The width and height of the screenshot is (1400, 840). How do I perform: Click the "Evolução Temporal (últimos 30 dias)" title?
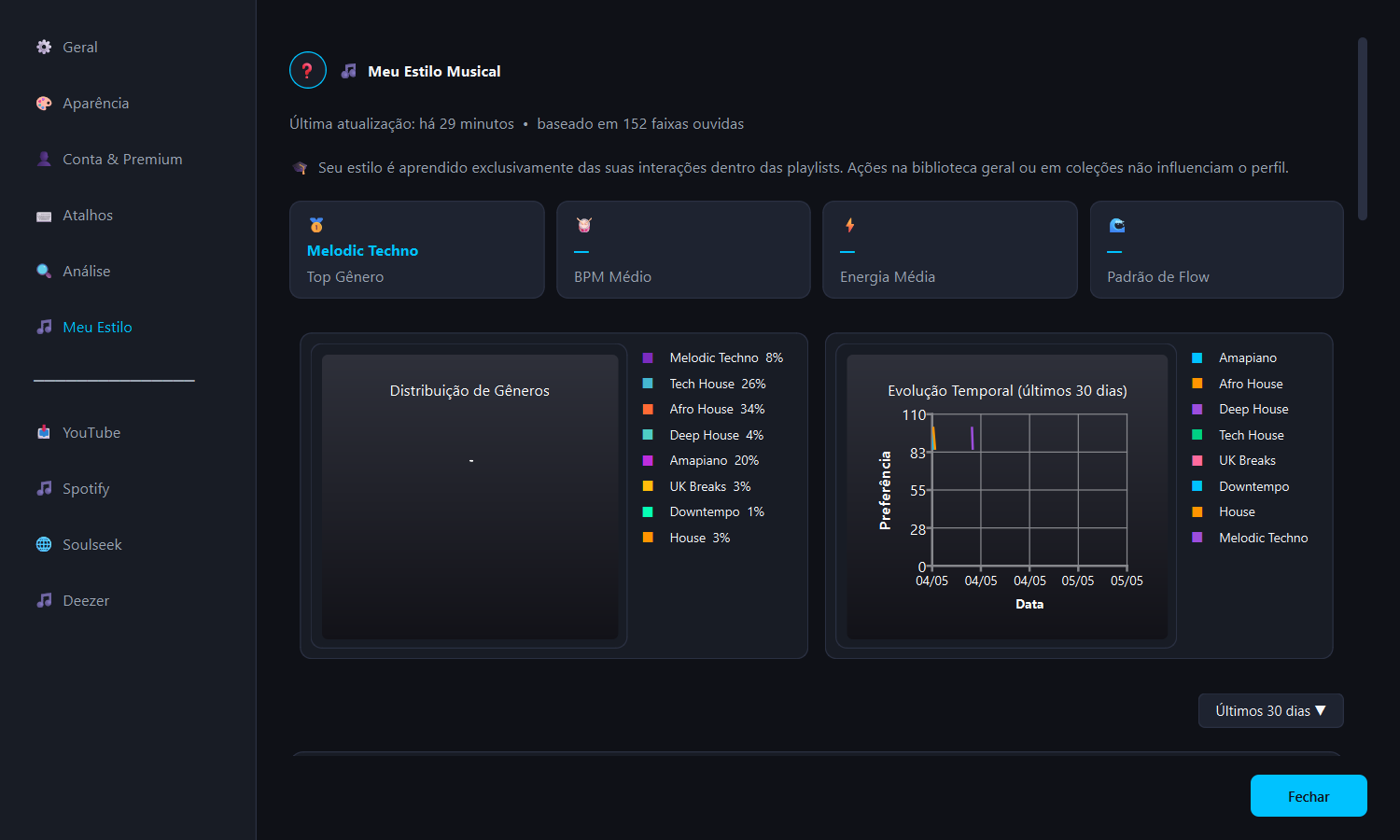point(1007,390)
